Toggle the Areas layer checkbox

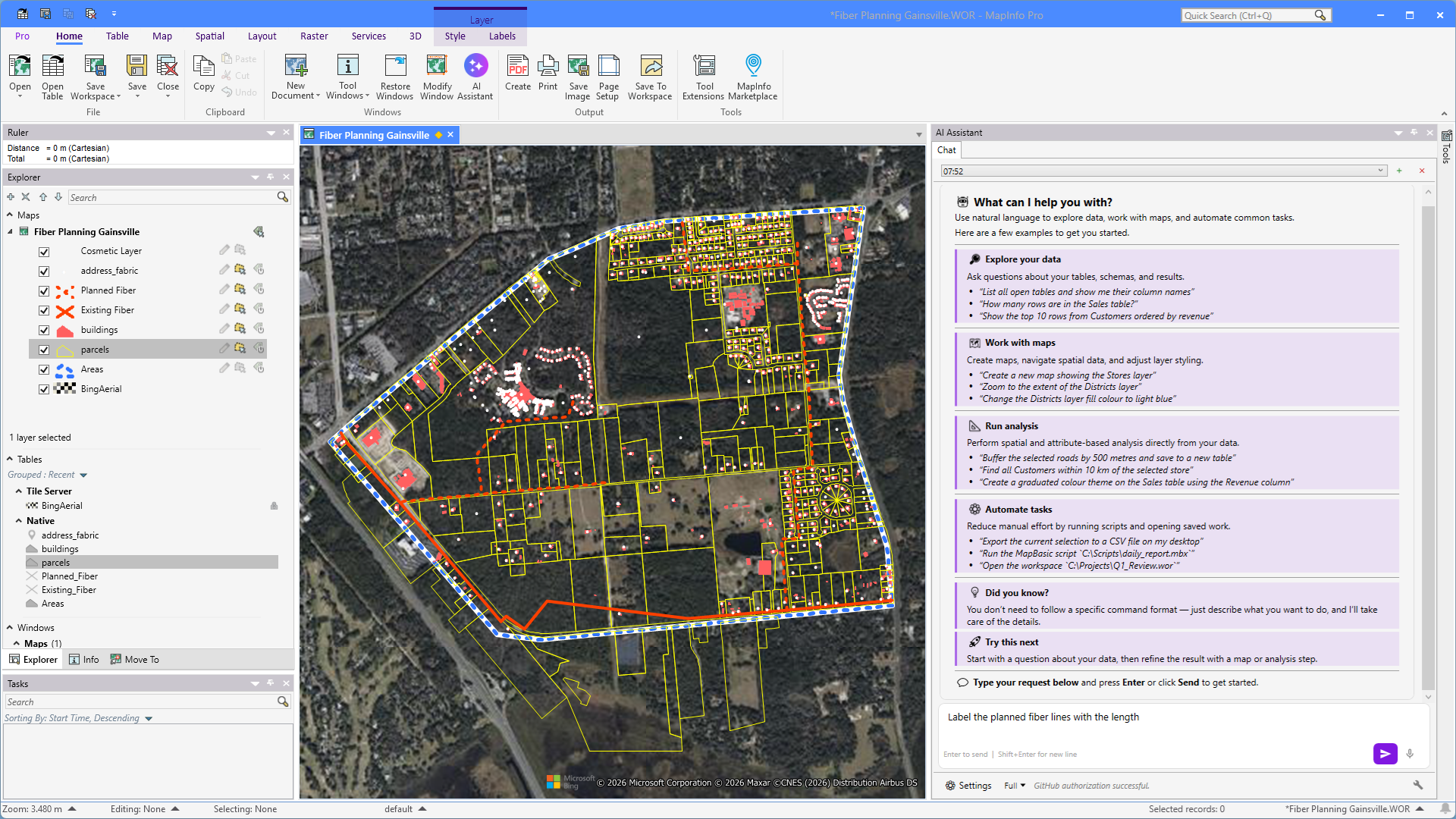(x=44, y=370)
